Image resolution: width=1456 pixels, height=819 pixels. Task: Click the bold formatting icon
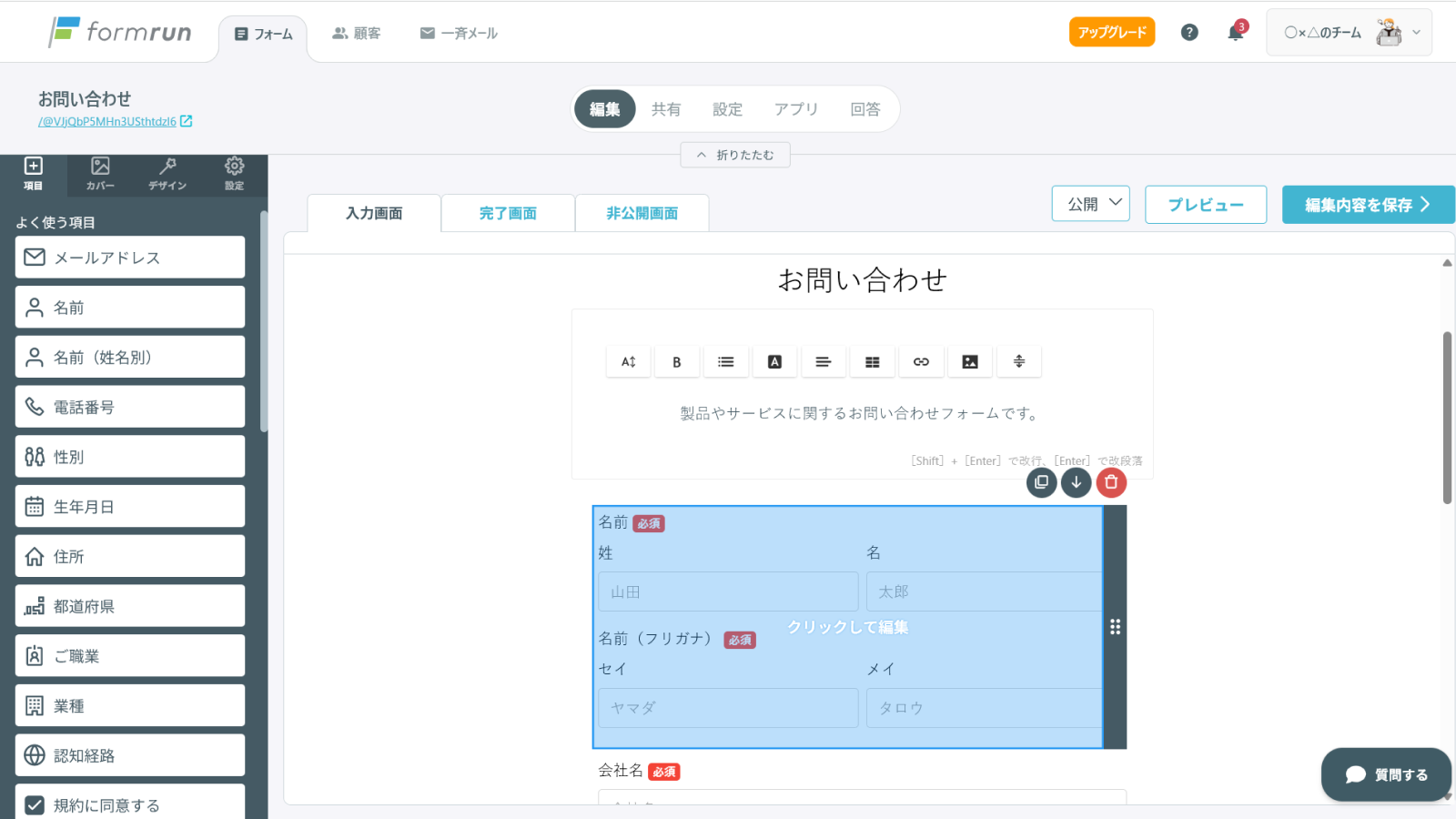click(x=676, y=362)
